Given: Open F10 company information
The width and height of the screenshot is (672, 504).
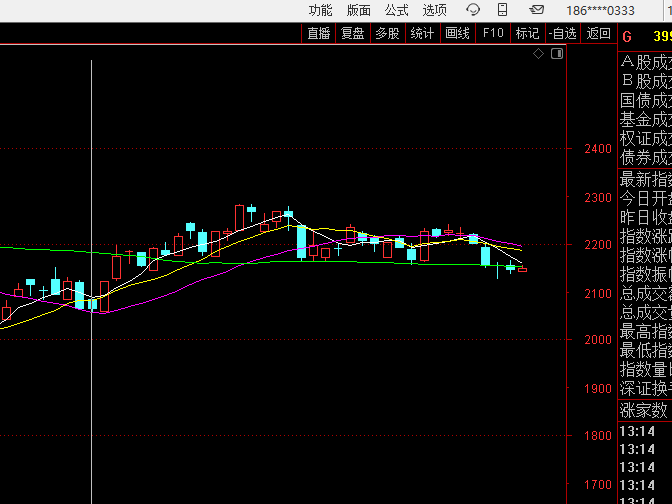Looking at the screenshot, I should pos(493,33).
